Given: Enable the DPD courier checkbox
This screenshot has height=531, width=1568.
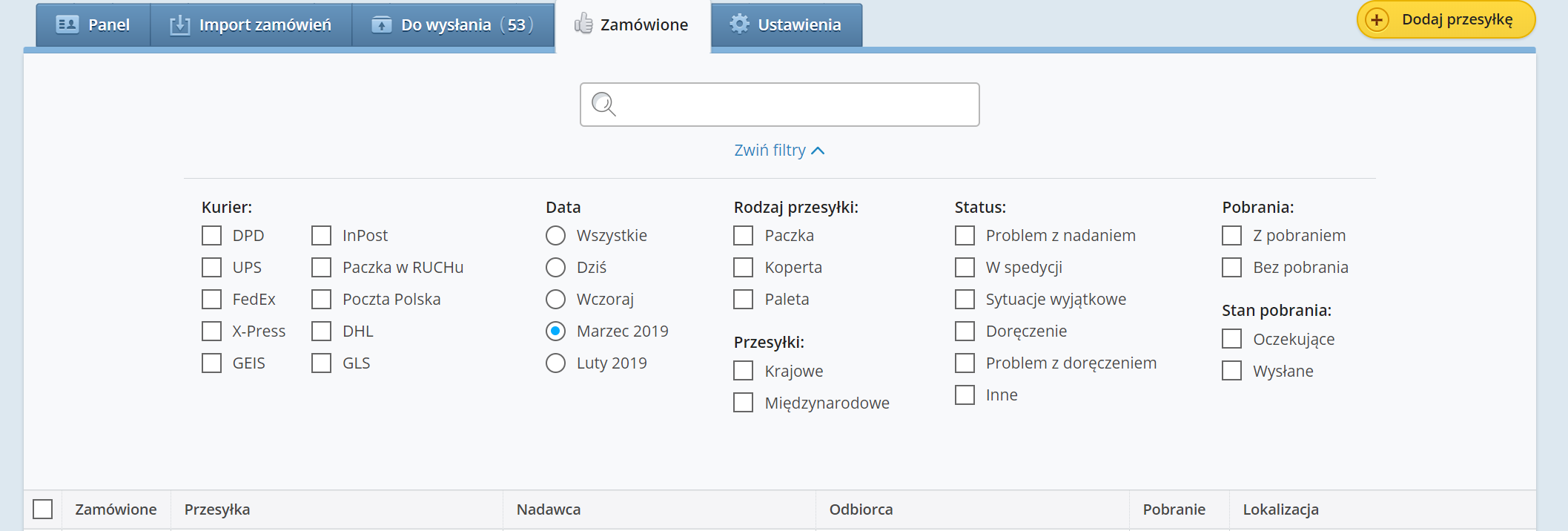Looking at the screenshot, I should pyautogui.click(x=212, y=236).
